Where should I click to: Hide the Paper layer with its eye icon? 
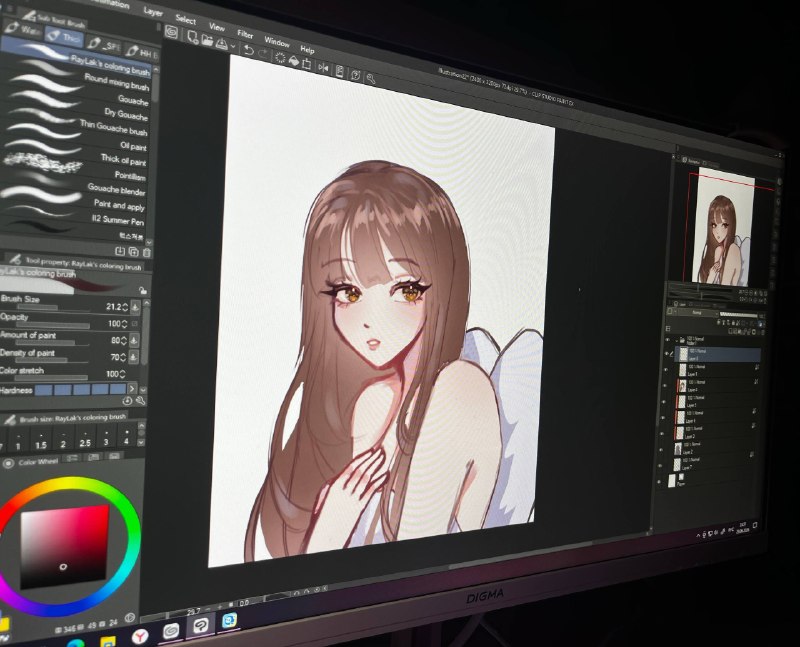(x=658, y=482)
